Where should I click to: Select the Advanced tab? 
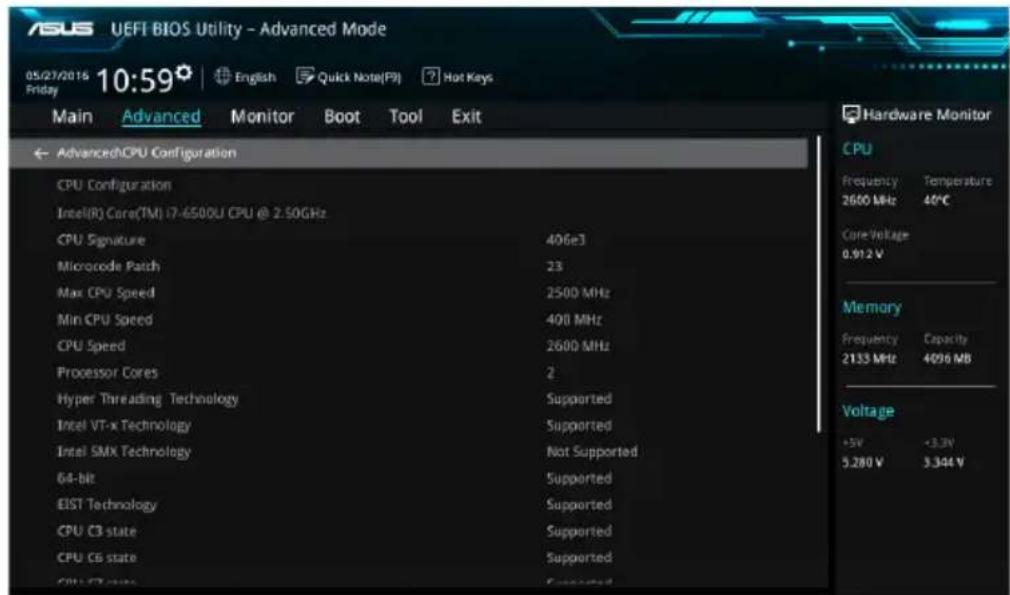161,117
